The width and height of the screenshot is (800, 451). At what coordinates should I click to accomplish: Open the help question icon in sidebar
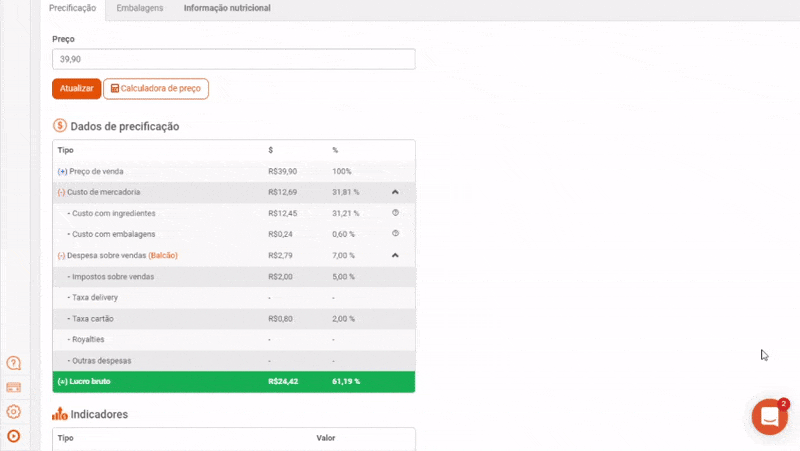point(14,363)
